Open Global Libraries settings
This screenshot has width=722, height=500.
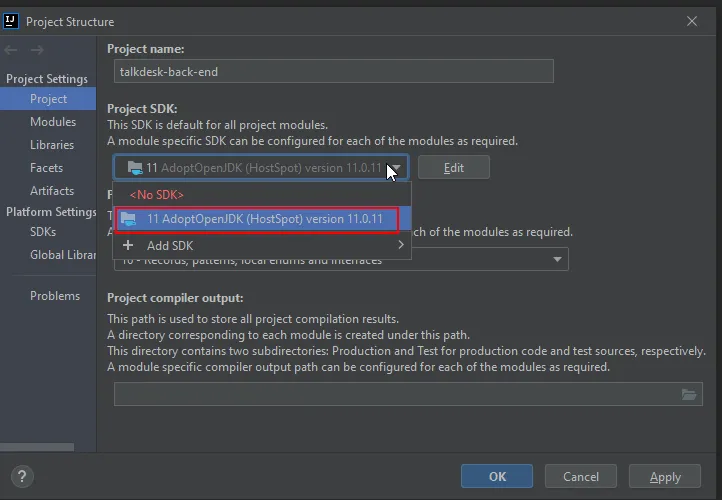click(63, 255)
